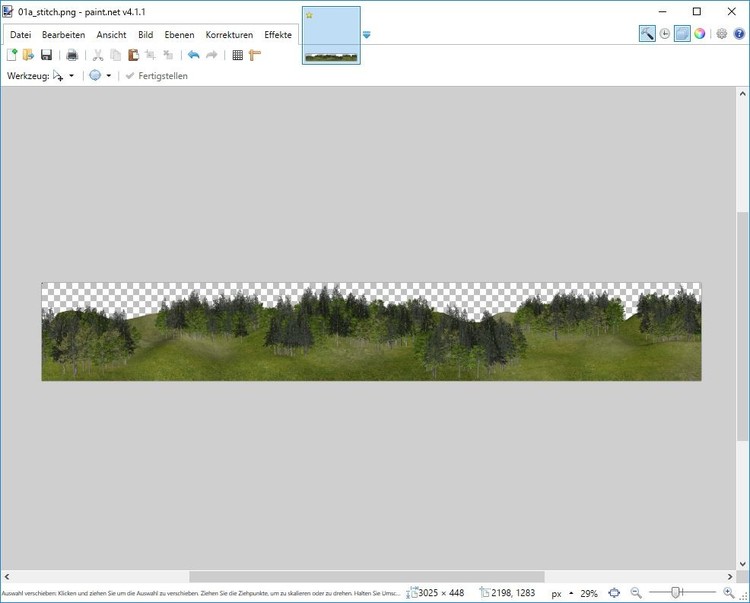Toggle the pixel grid display

237,55
